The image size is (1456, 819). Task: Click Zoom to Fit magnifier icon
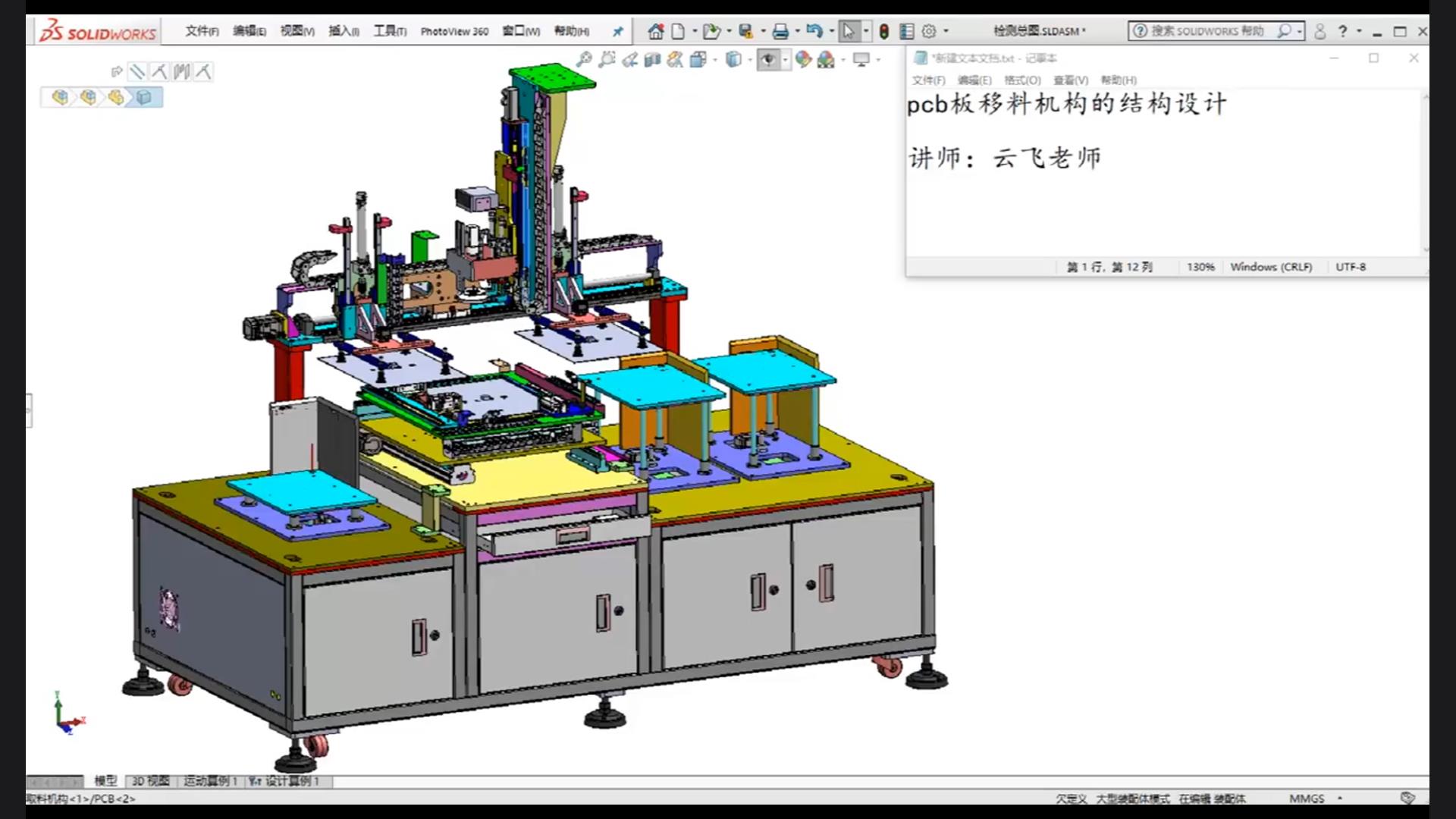click(x=584, y=59)
